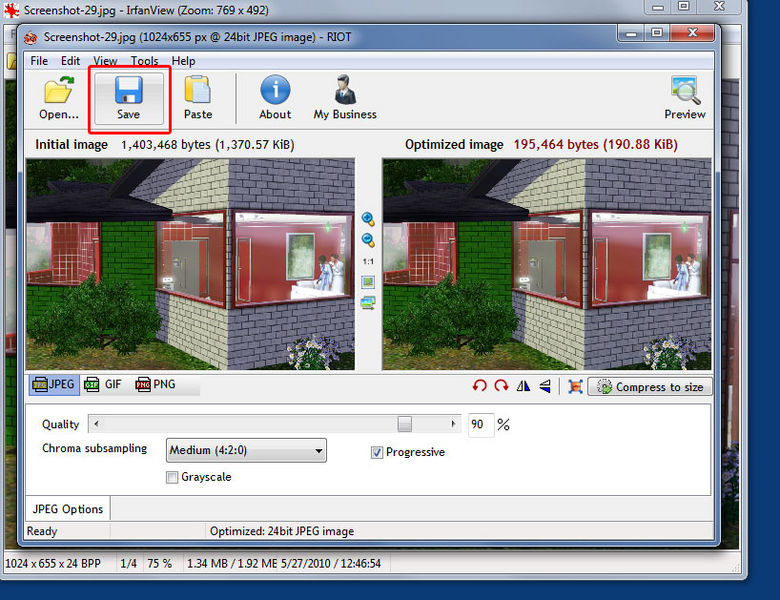780x600 pixels.
Task: Click the '195,464 bytes (190.88 KiB)' text
Action: (595, 144)
